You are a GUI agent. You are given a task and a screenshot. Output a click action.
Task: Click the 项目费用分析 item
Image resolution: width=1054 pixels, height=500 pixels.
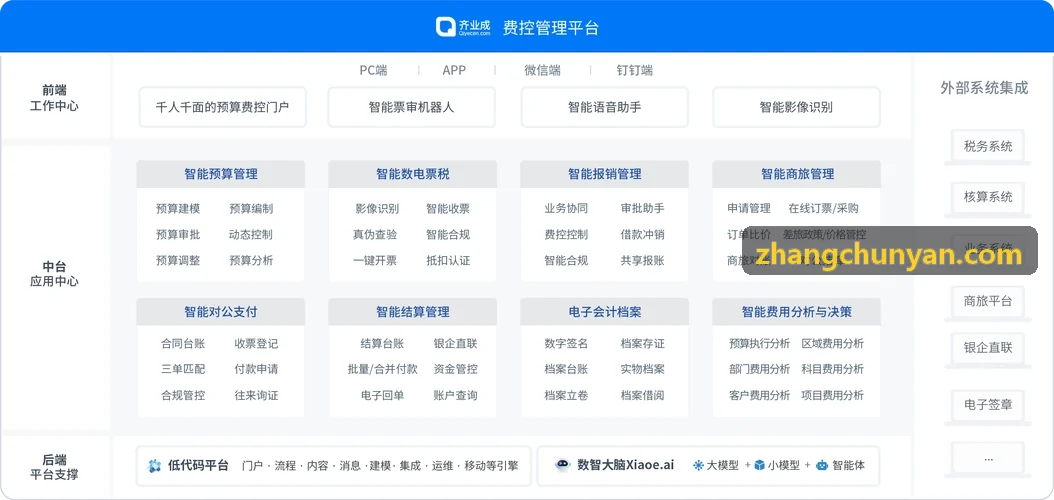click(x=833, y=396)
